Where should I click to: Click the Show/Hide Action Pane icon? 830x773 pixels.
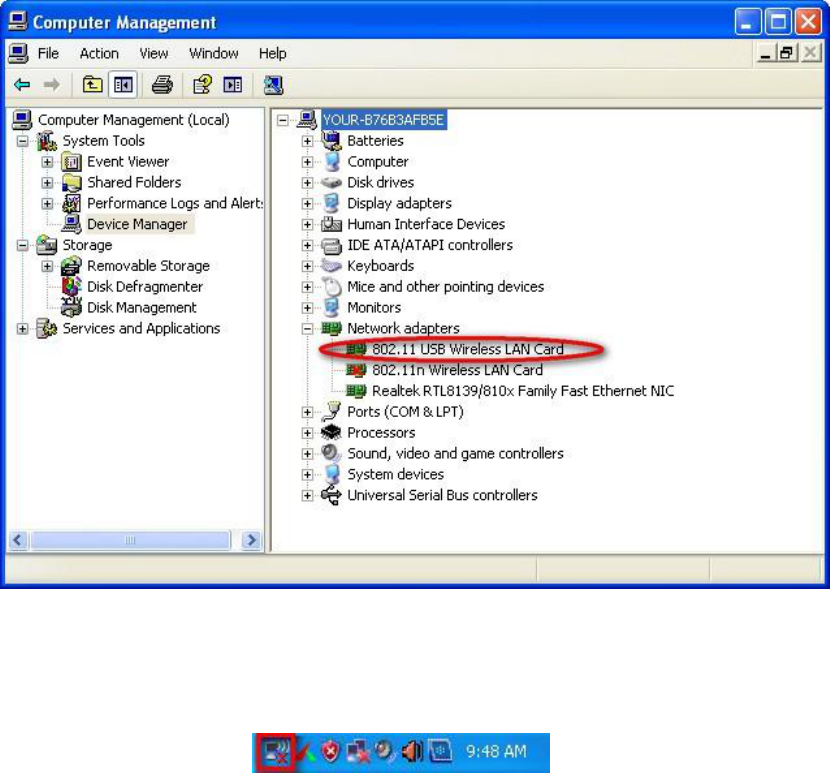point(233,85)
